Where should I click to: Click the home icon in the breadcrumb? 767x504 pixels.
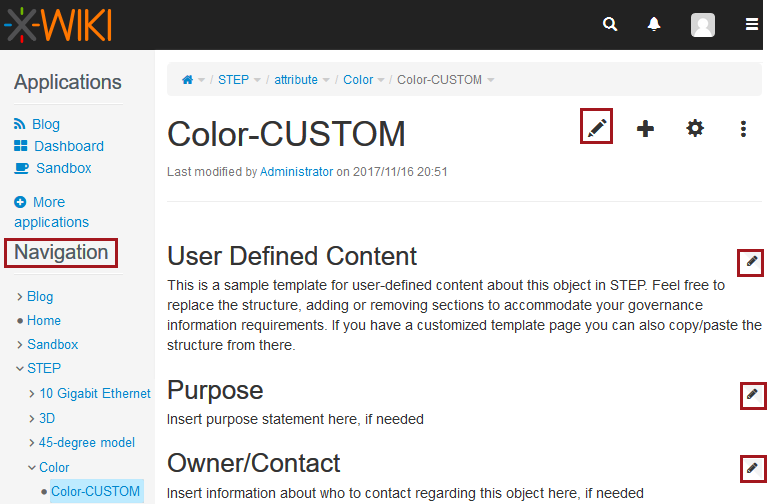click(x=187, y=80)
